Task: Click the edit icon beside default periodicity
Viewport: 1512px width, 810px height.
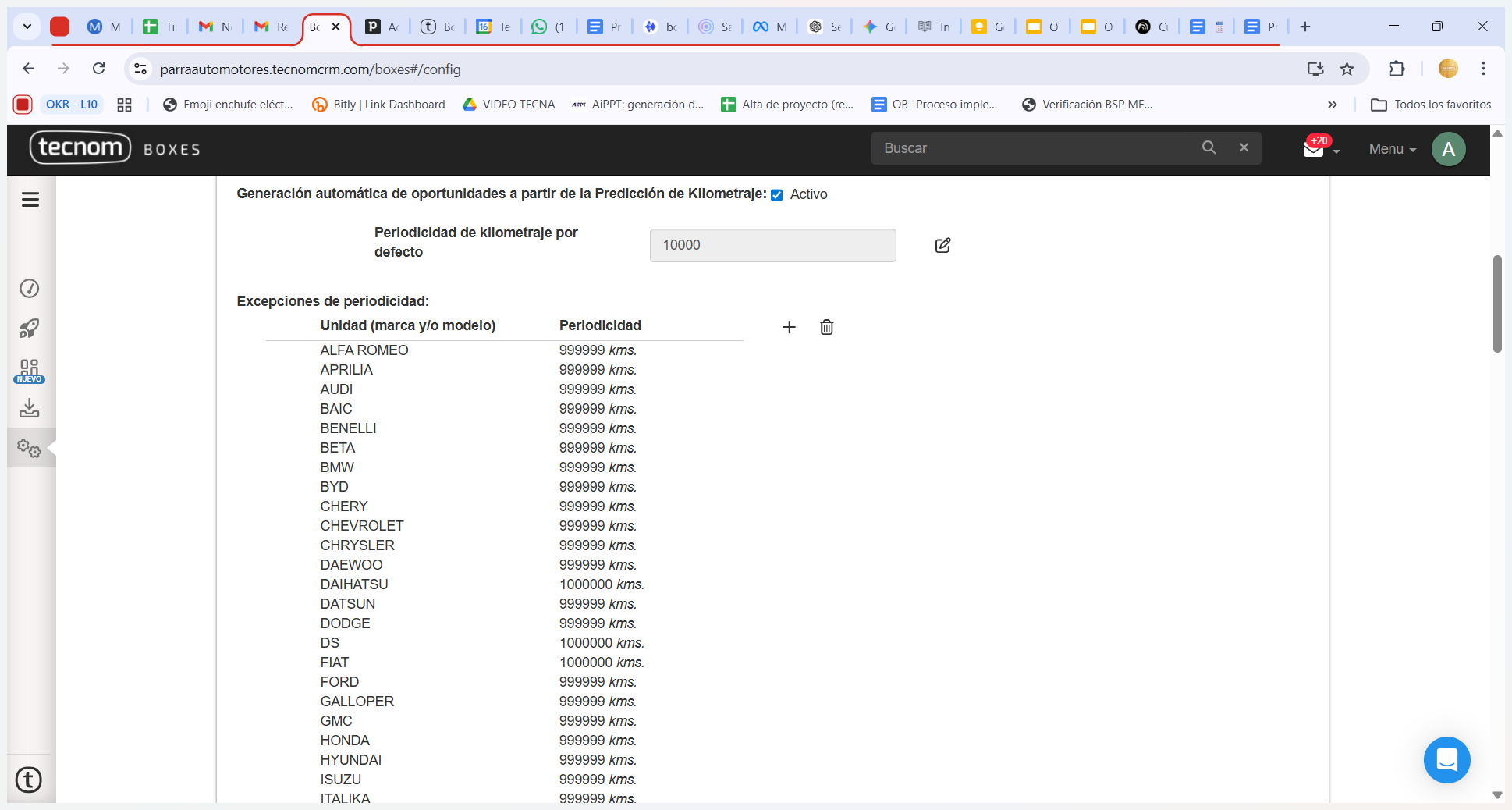Action: point(942,246)
